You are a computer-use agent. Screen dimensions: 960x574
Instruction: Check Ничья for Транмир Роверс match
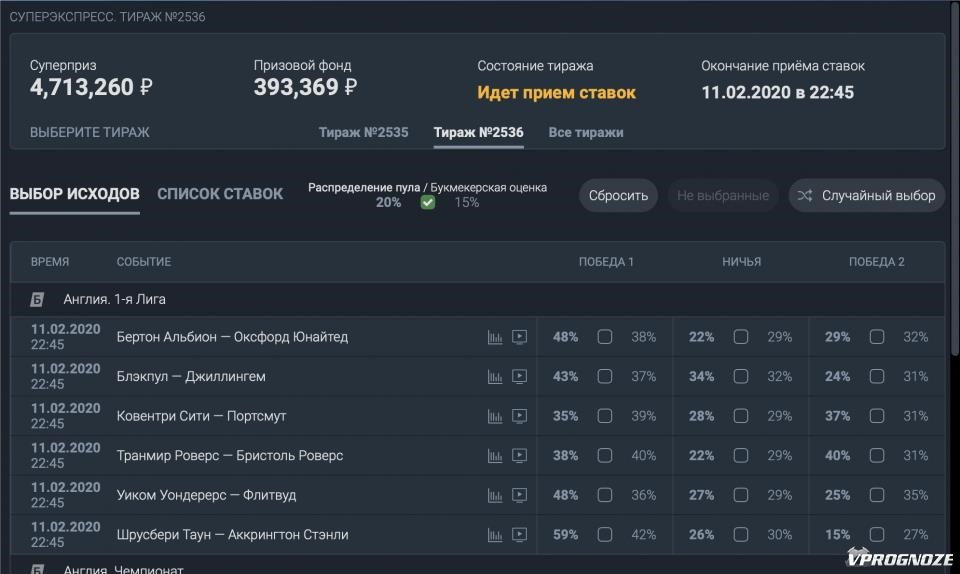(x=741, y=455)
